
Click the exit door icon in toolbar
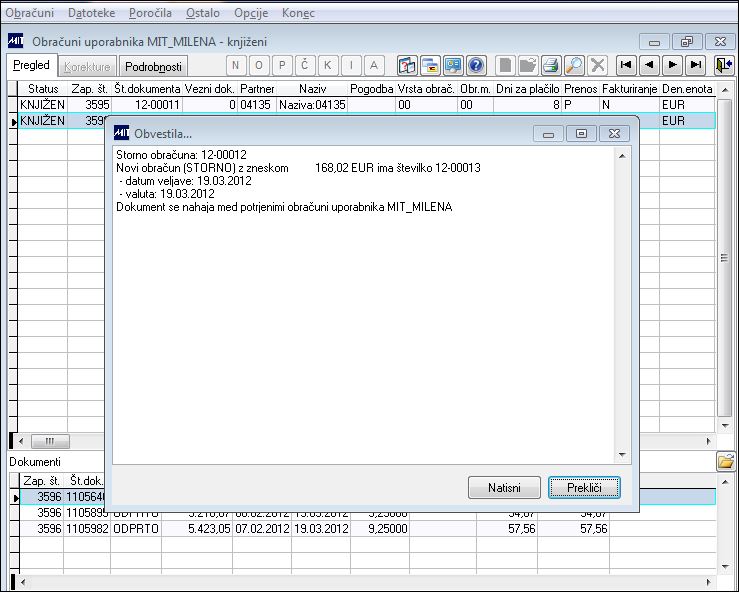tap(724, 66)
